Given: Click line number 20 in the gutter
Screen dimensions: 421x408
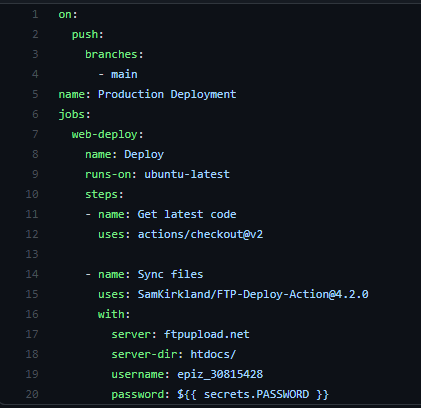Looking at the screenshot, I should coord(32,394).
